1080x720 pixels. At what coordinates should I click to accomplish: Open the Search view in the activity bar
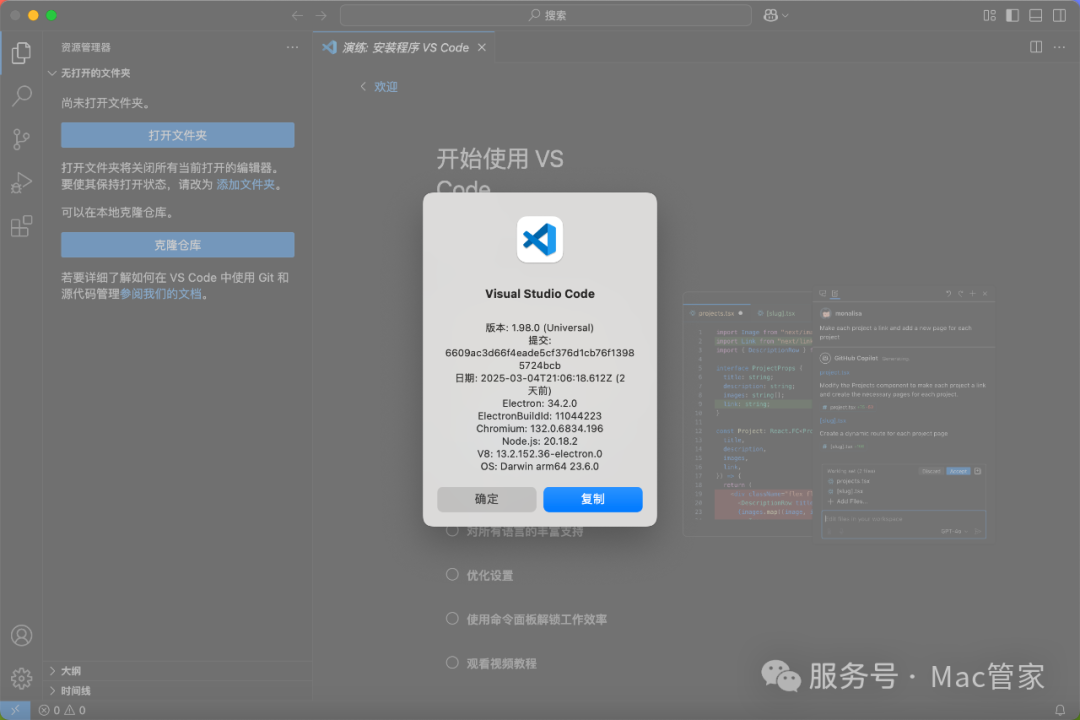tap(21, 96)
